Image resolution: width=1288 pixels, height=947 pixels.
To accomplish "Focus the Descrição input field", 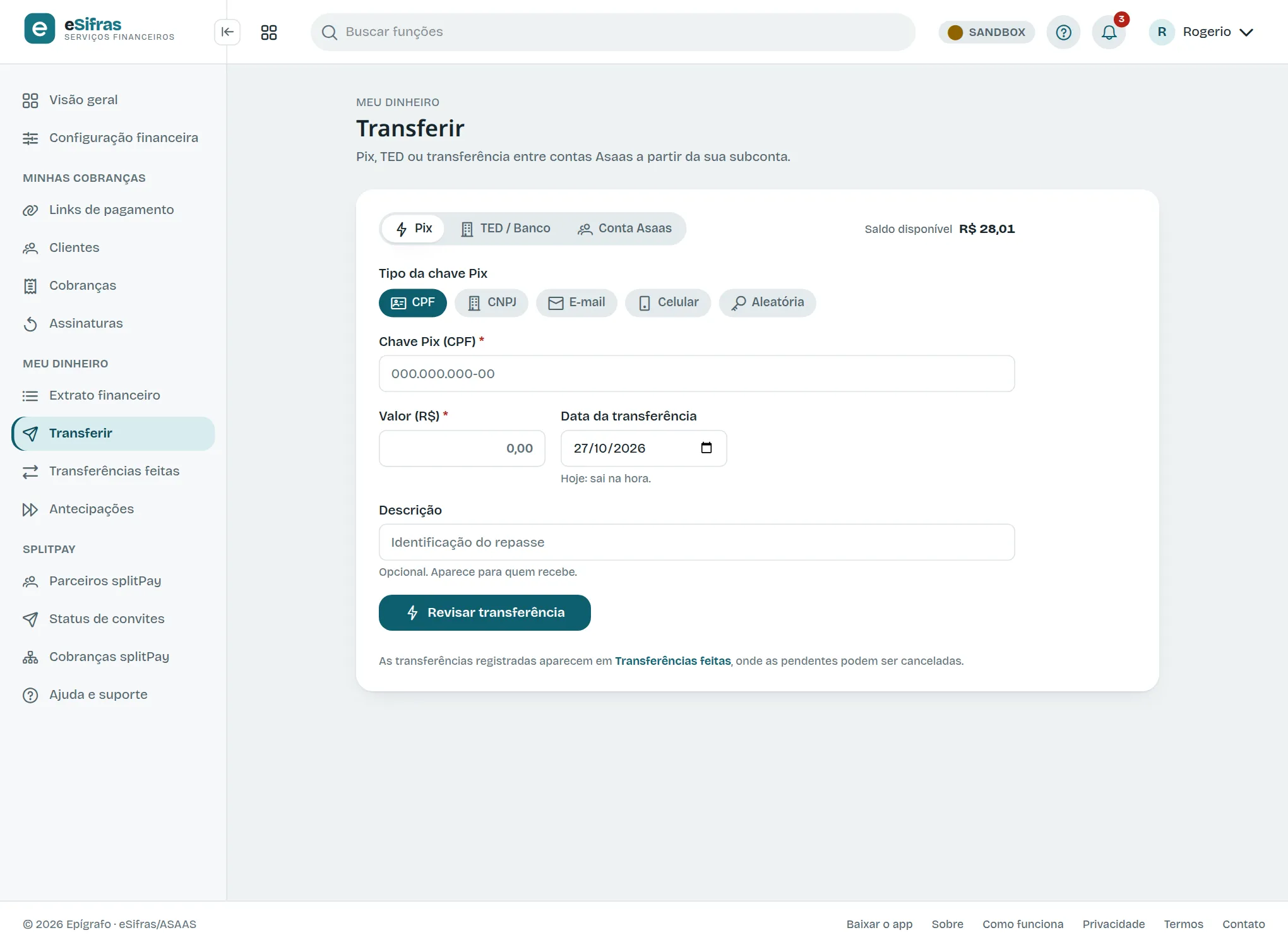I will (697, 542).
